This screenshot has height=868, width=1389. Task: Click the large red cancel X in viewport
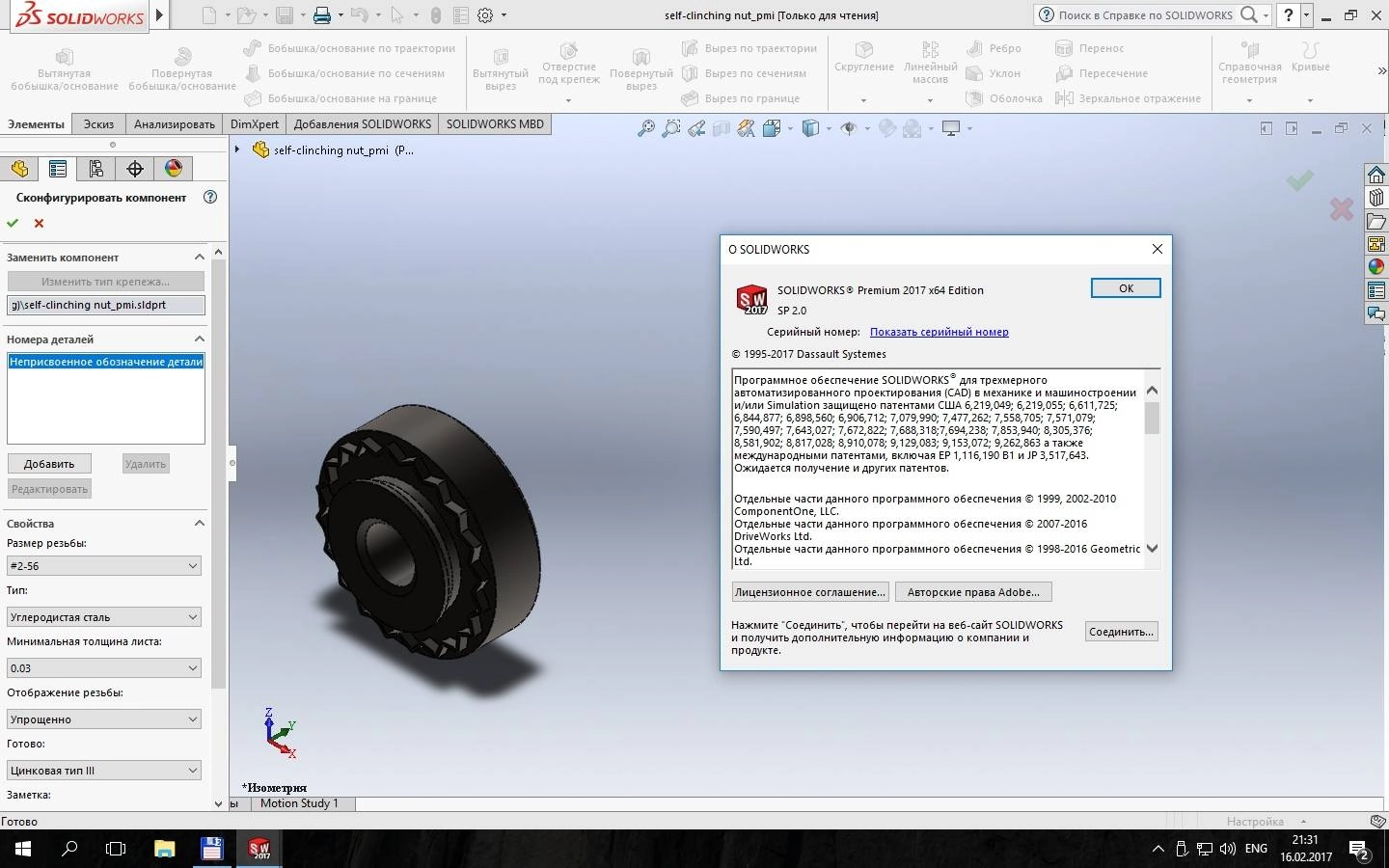pyautogui.click(x=1342, y=208)
